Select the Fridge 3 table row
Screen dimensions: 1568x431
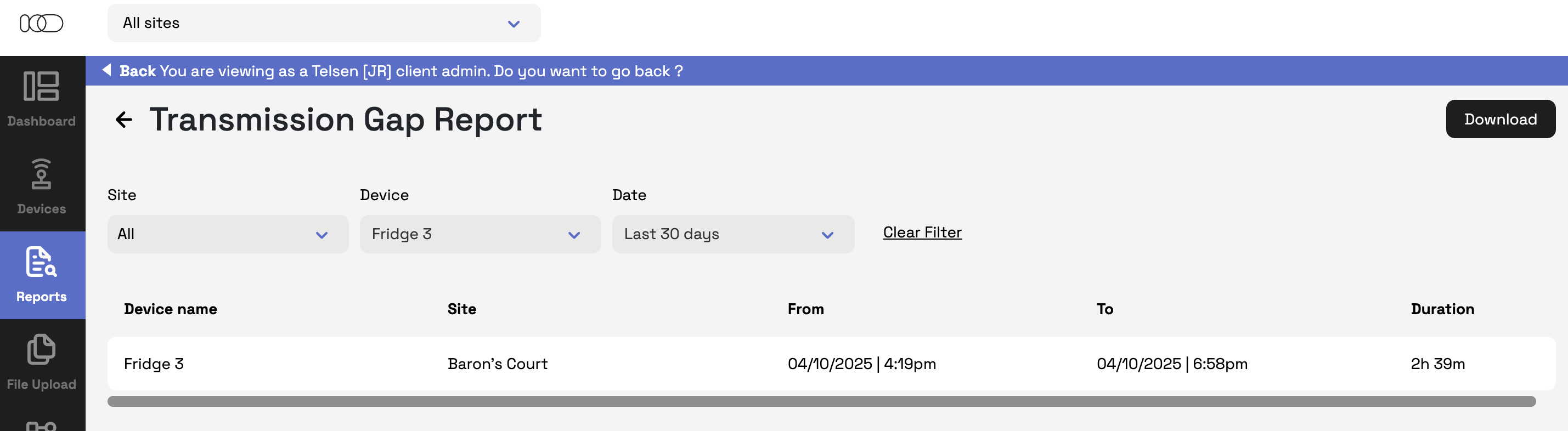click(831, 364)
